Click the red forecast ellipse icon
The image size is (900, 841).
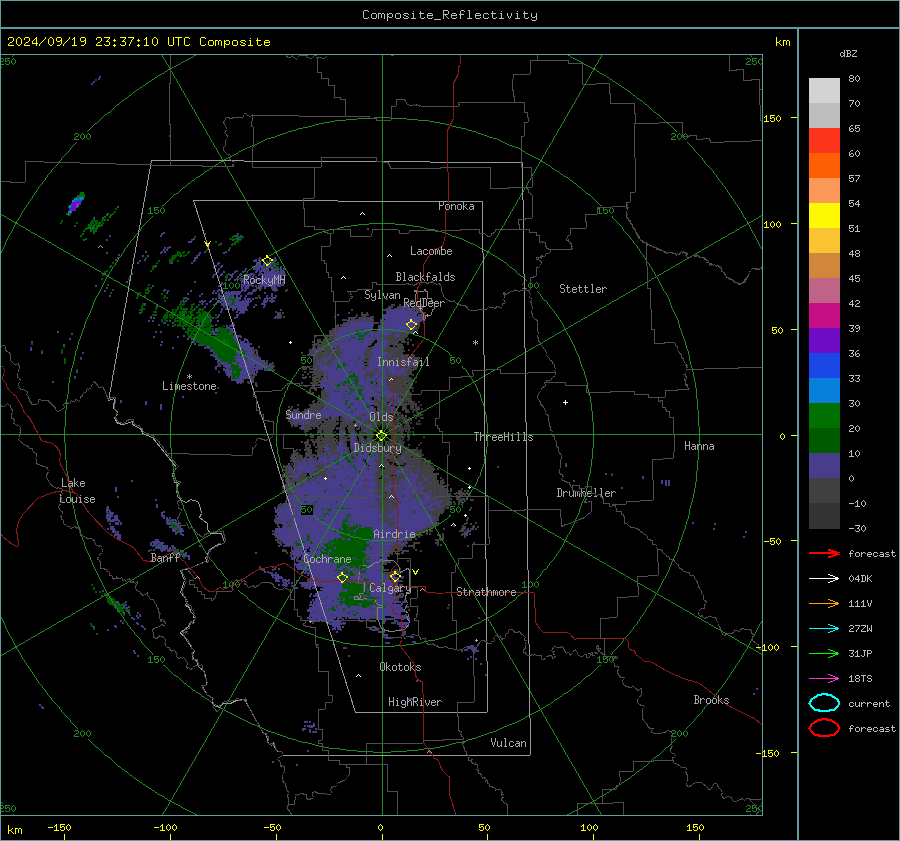click(824, 728)
